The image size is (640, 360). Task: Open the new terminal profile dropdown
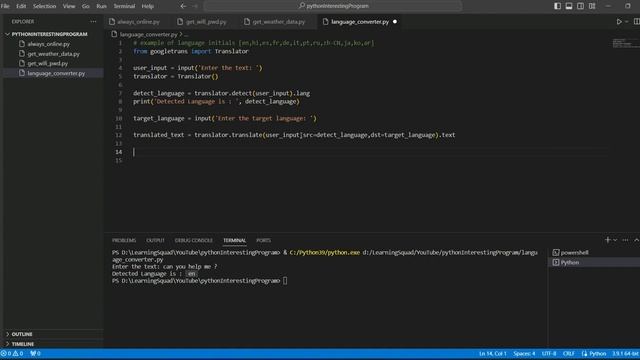615,240
